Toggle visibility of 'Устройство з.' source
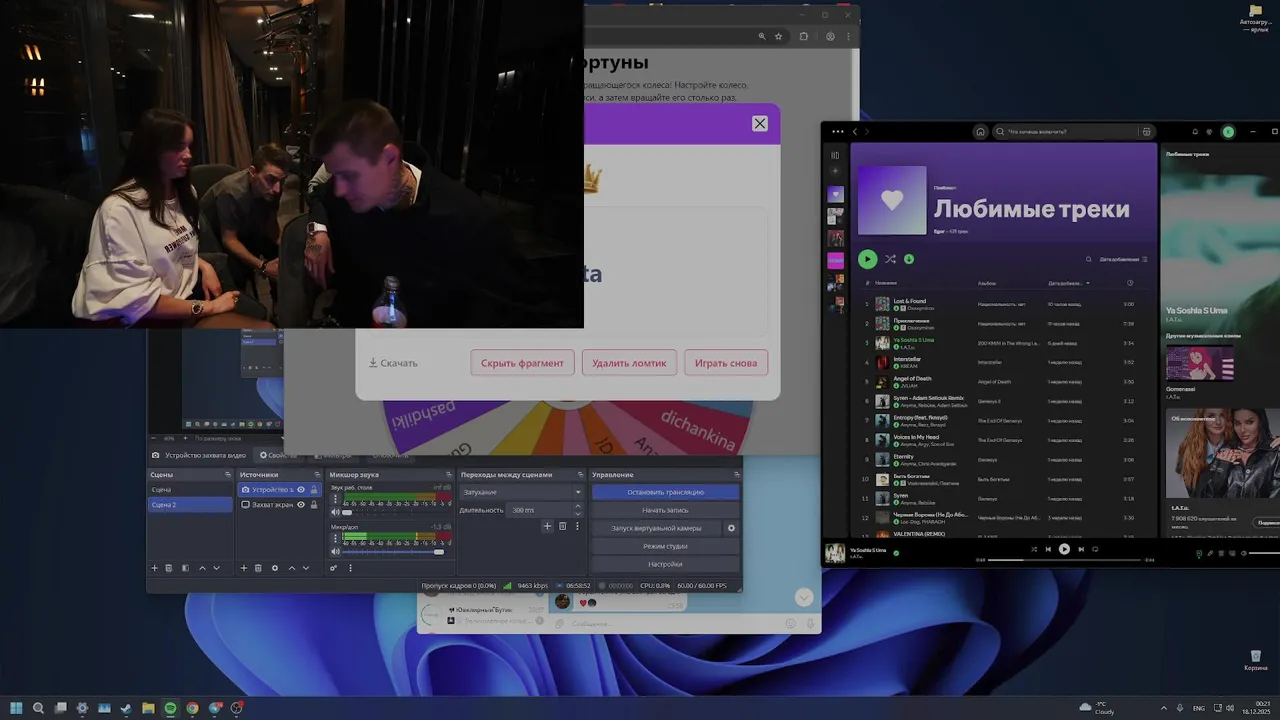1280x720 pixels. [x=301, y=490]
